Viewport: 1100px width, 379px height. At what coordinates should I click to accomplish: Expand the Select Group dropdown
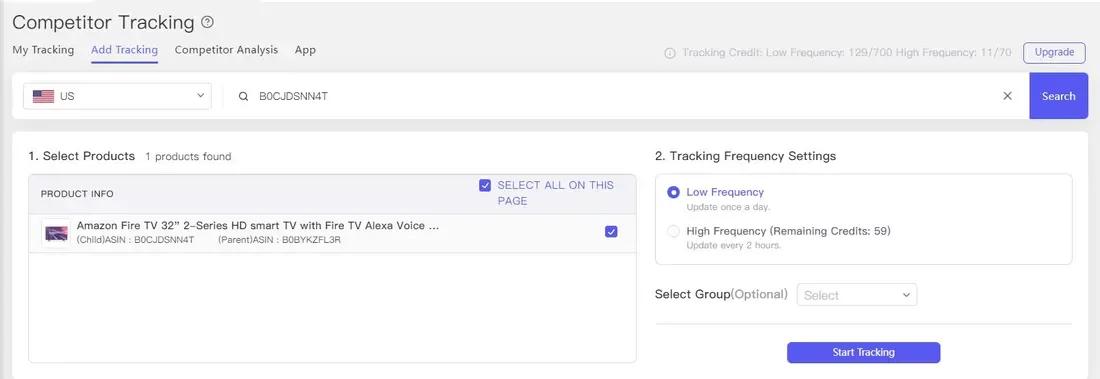coord(857,295)
